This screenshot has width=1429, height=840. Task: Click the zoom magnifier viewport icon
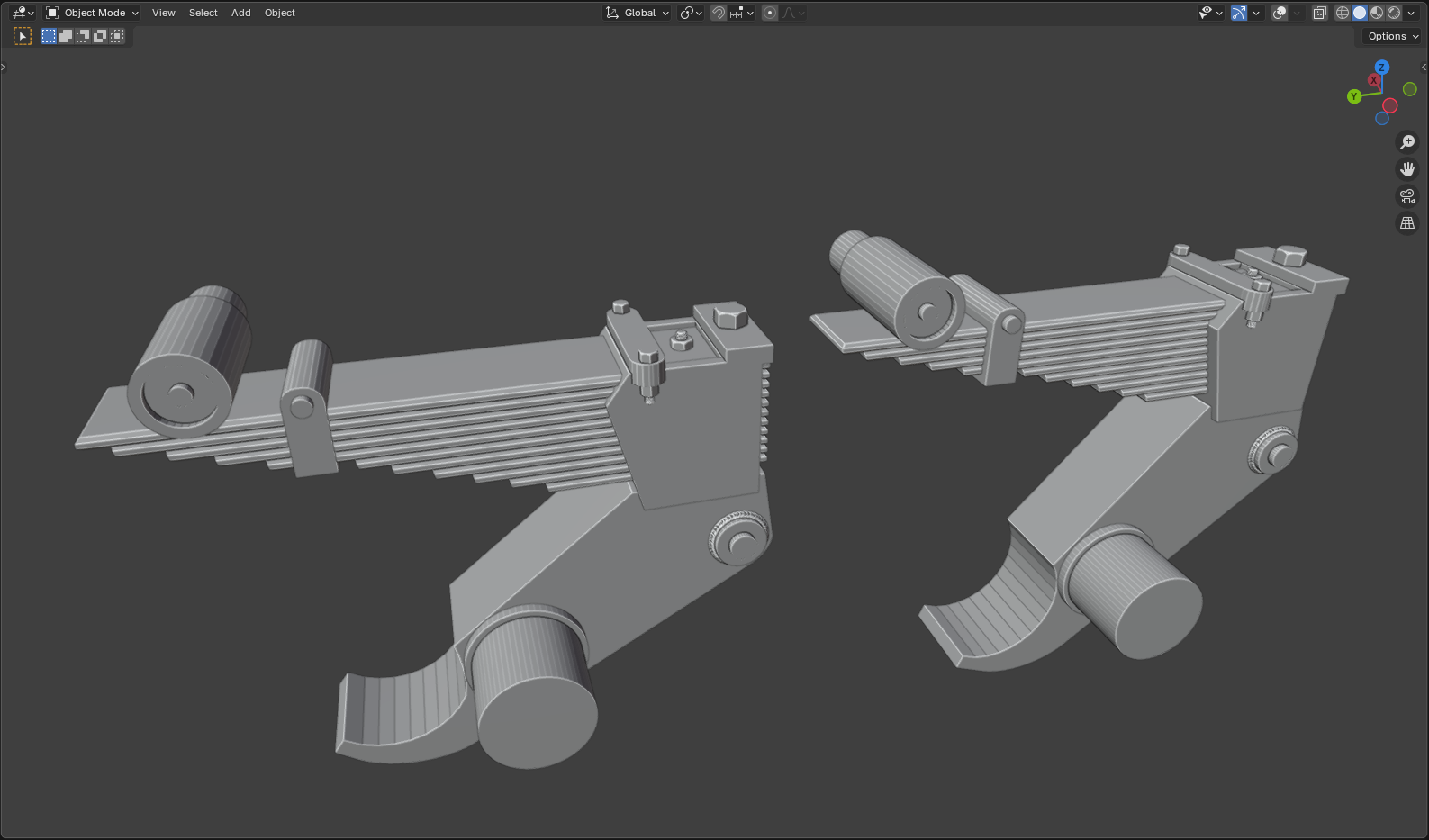point(1406,142)
